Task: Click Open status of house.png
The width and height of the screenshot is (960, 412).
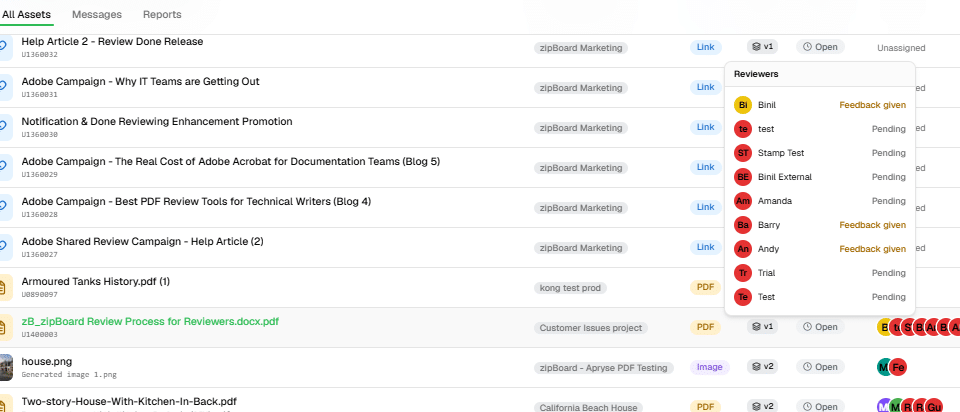Action: click(x=820, y=367)
